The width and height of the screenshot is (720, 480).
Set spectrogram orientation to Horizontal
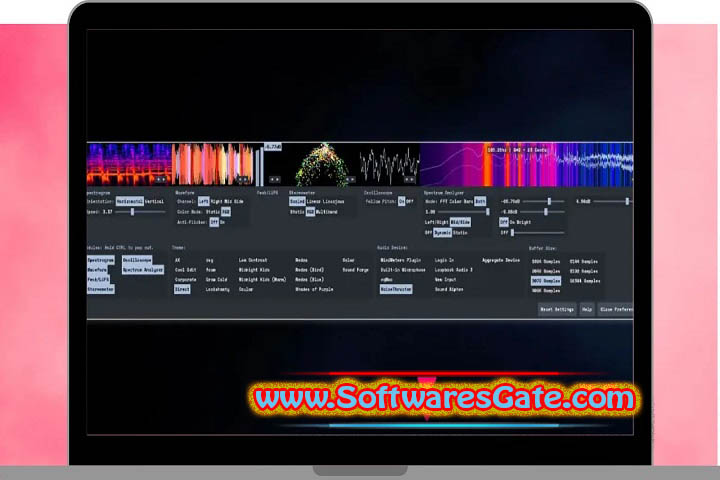pyautogui.click(x=129, y=202)
